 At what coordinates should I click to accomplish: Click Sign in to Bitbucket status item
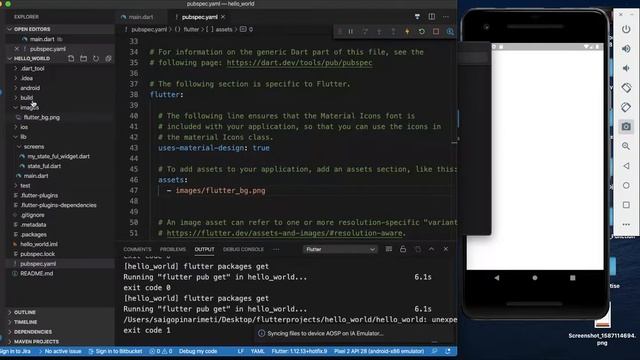pos(116,351)
